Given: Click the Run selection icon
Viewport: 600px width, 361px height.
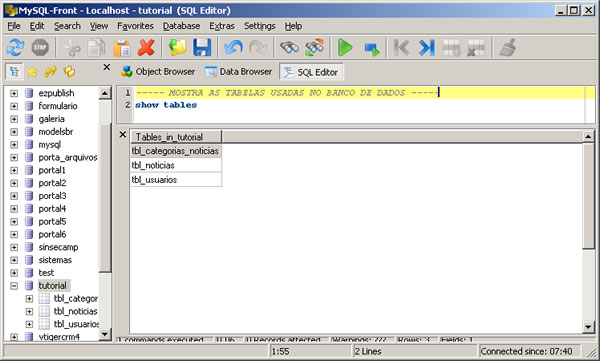Looking at the screenshot, I should [371, 49].
